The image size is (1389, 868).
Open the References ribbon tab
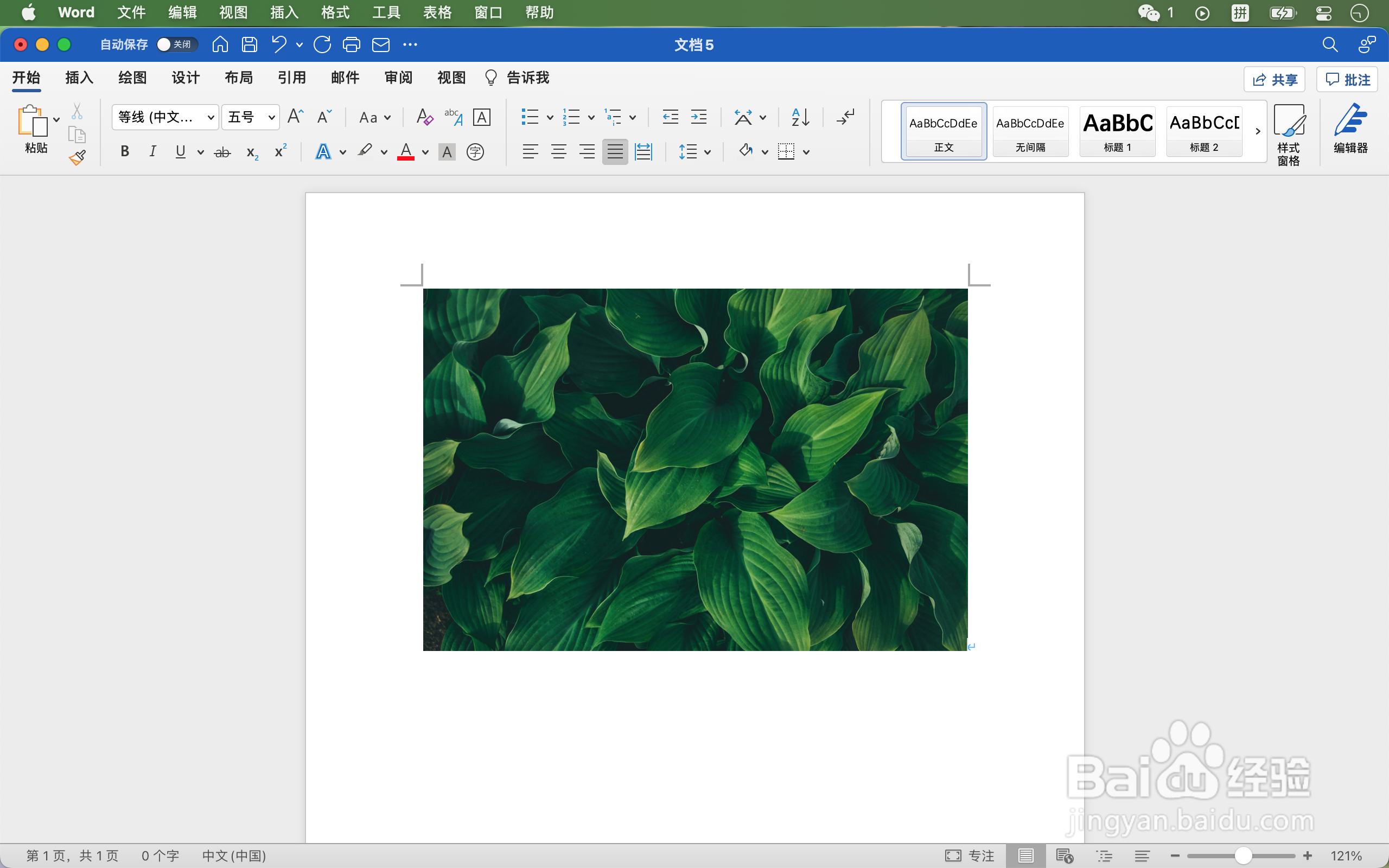[292, 78]
